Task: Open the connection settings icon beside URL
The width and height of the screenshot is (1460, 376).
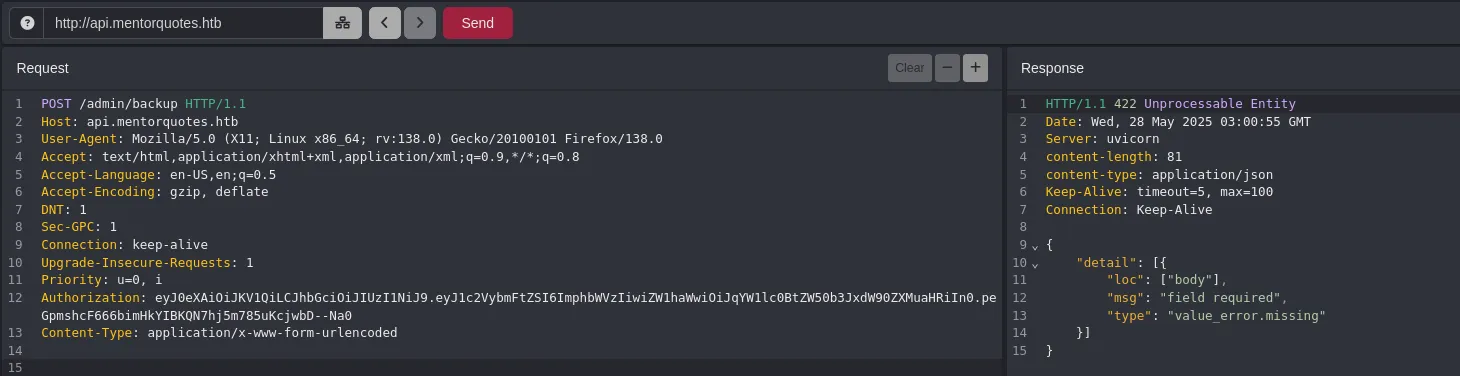Action: click(x=342, y=23)
